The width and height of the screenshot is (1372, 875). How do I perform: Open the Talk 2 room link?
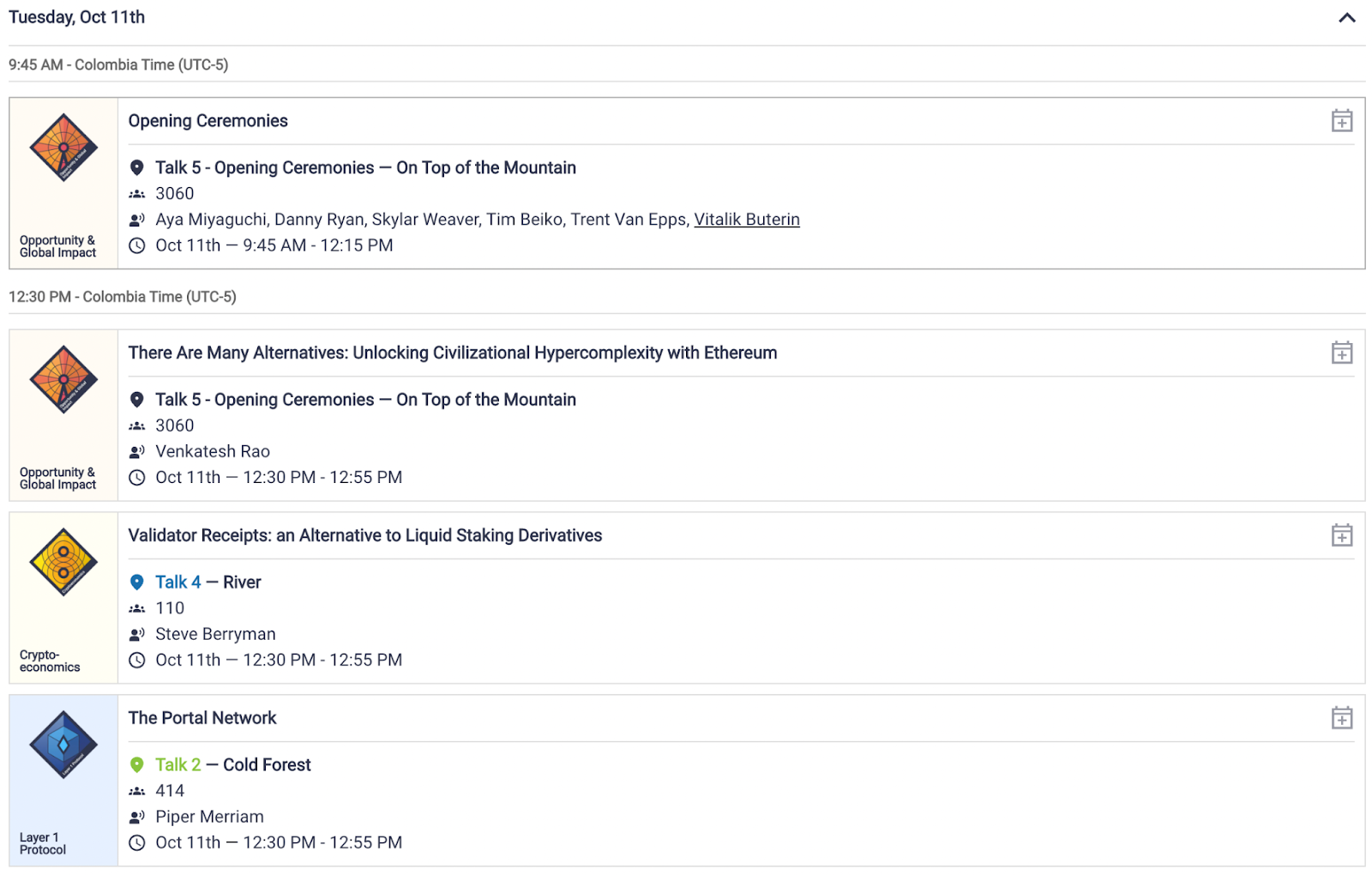coord(178,765)
